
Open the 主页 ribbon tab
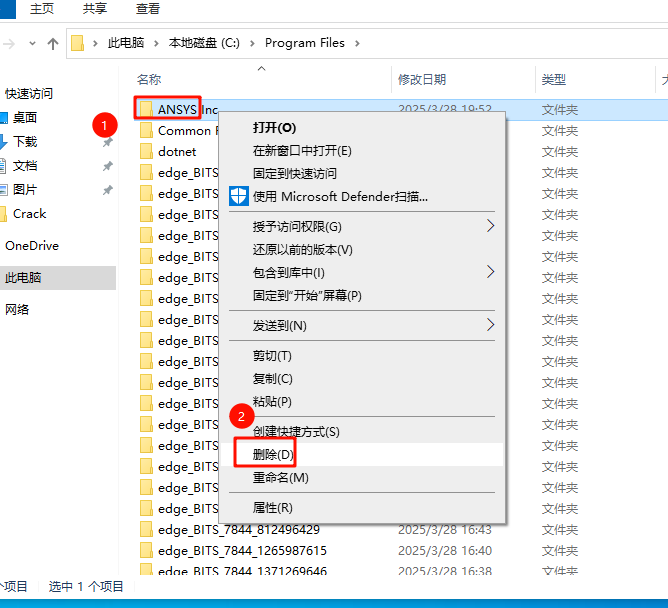point(42,9)
